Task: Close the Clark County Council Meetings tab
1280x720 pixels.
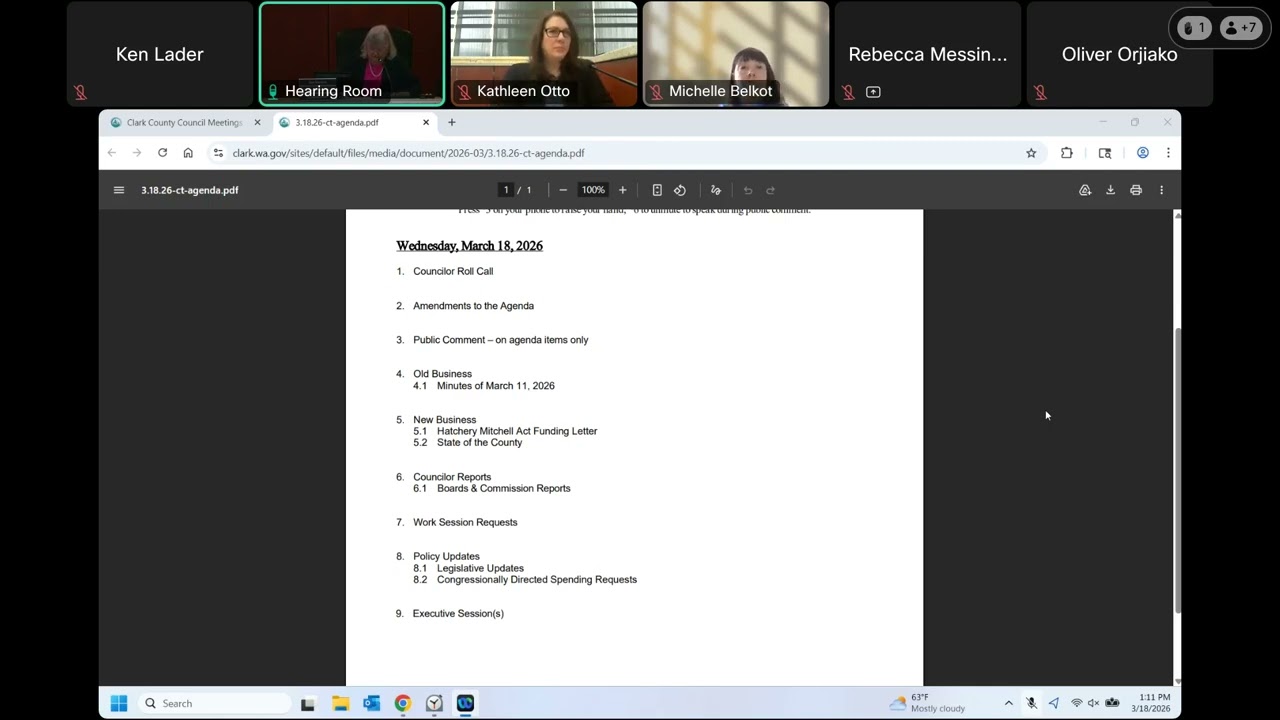Action: click(257, 122)
